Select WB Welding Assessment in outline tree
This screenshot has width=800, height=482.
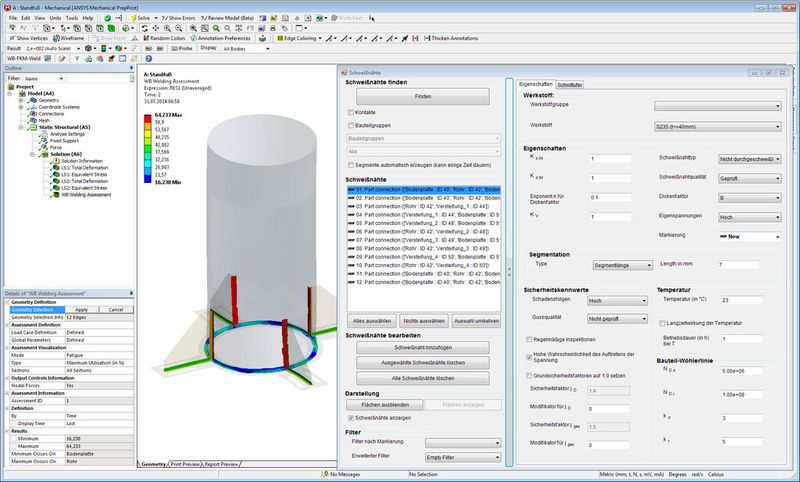pyautogui.click(x=86, y=194)
